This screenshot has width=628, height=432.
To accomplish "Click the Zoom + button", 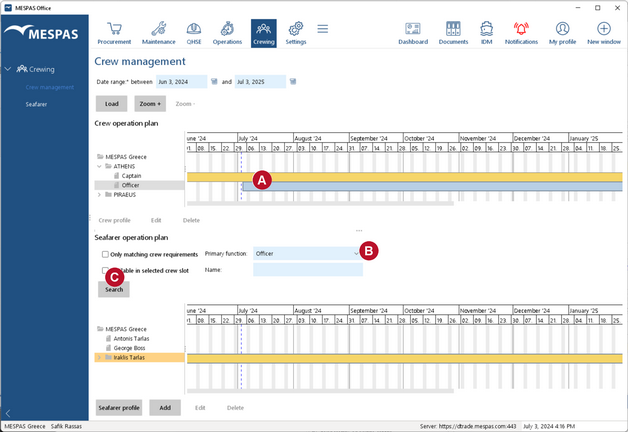I will (150, 104).
